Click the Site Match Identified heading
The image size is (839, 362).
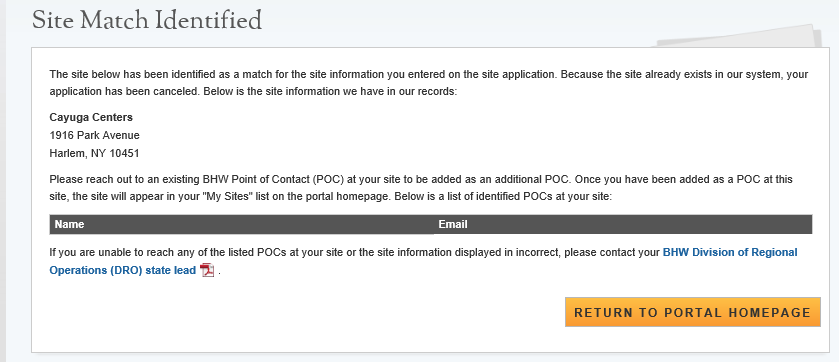pyautogui.click(x=147, y=21)
